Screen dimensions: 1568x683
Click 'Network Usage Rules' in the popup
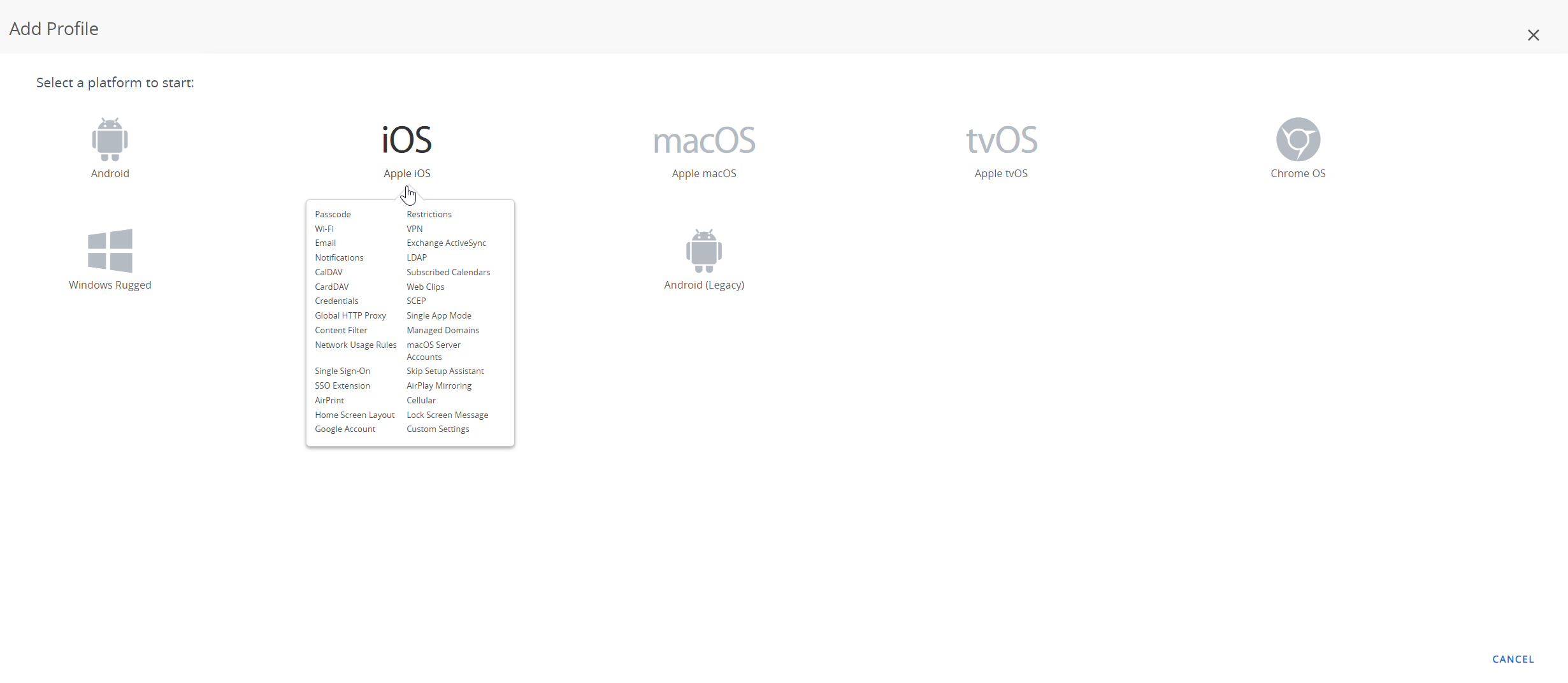point(356,345)
